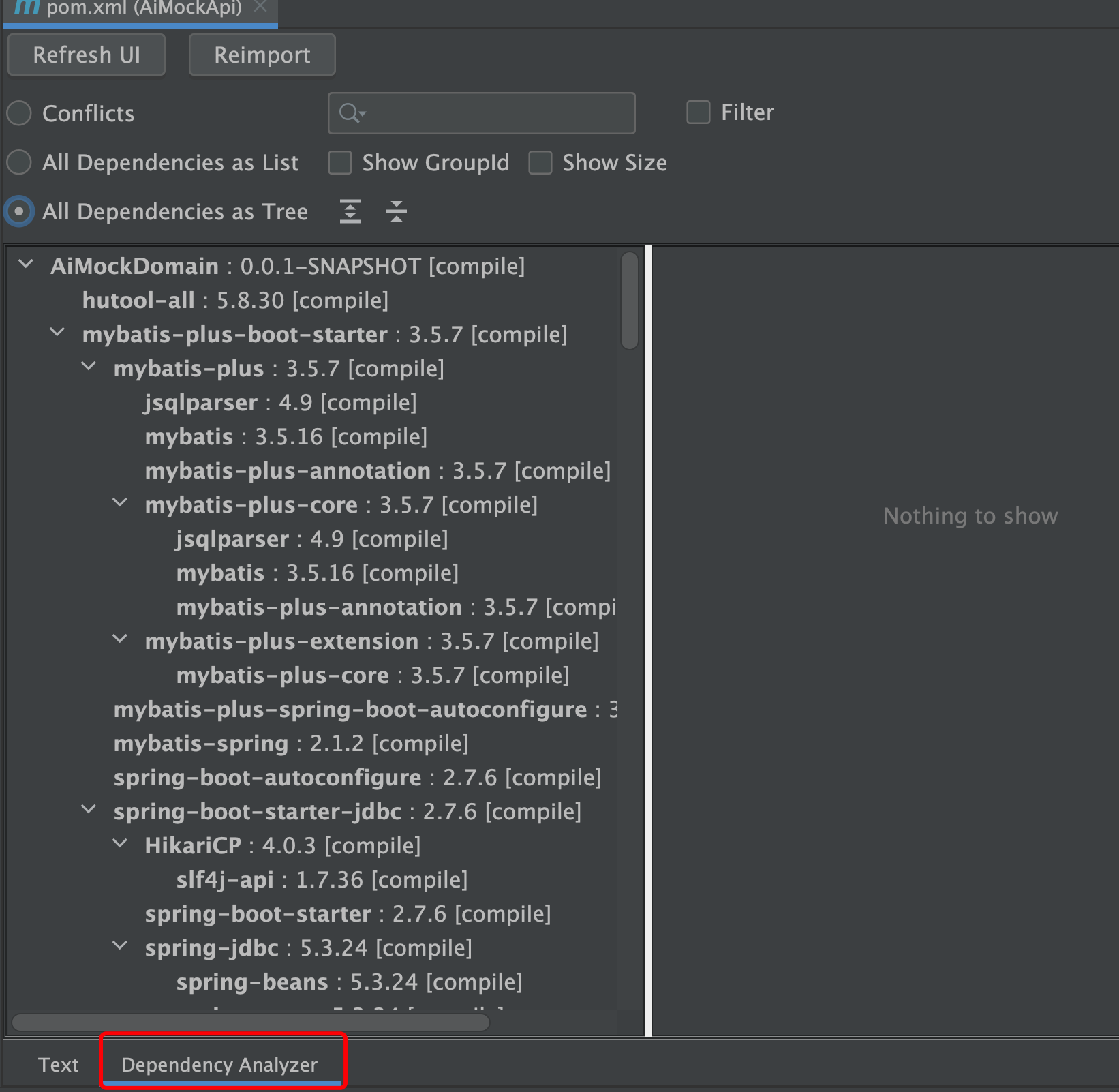Select the Conflicts radio button

[x=20, y=113]
